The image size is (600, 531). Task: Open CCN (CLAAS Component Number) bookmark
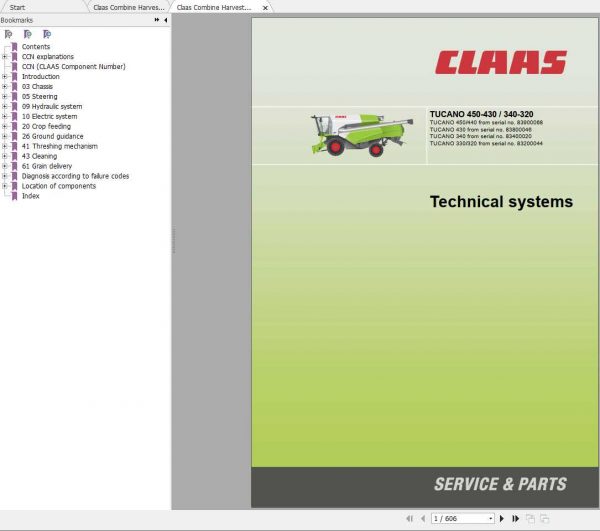(73, 67)
